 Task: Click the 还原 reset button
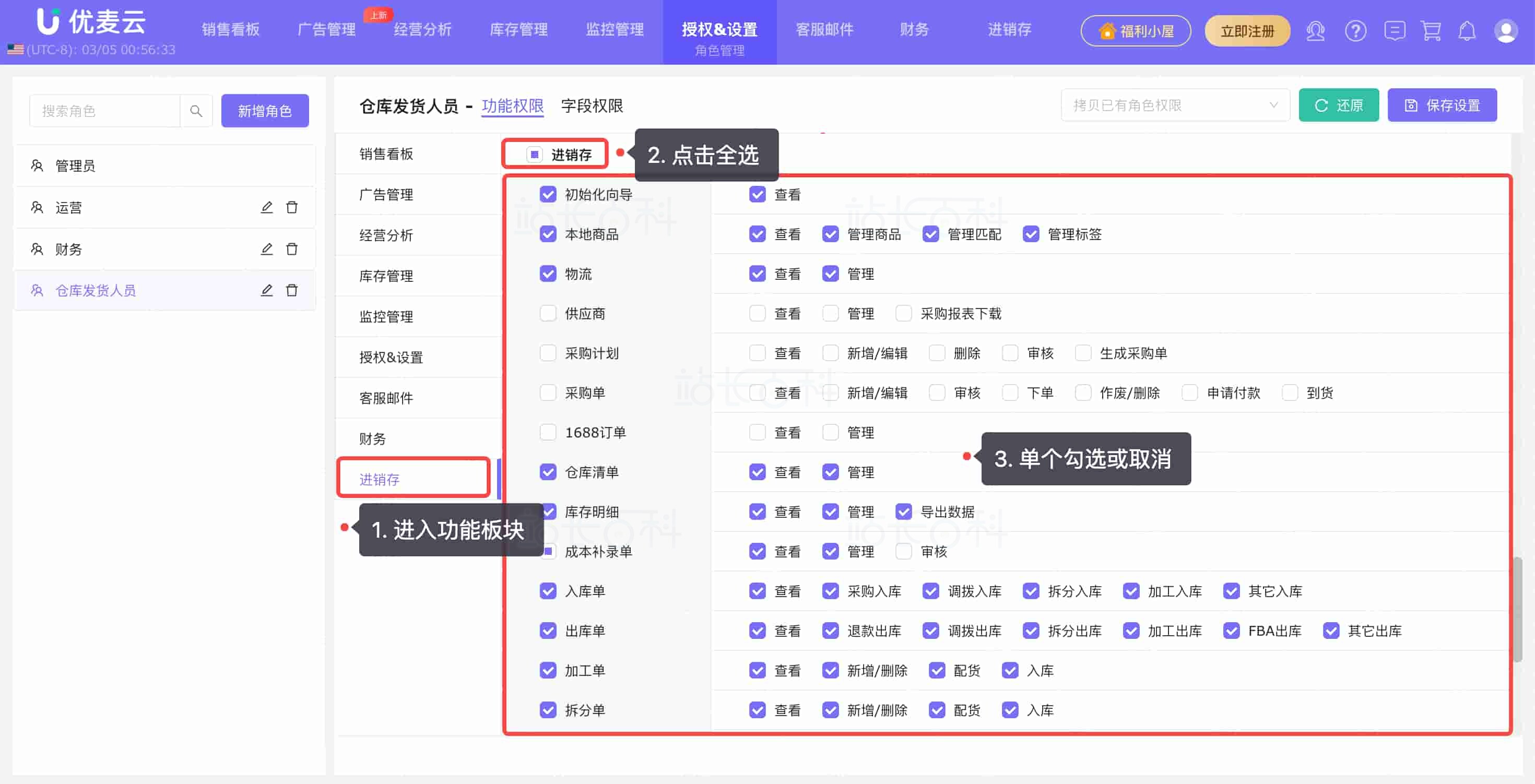click(1338, 105)
